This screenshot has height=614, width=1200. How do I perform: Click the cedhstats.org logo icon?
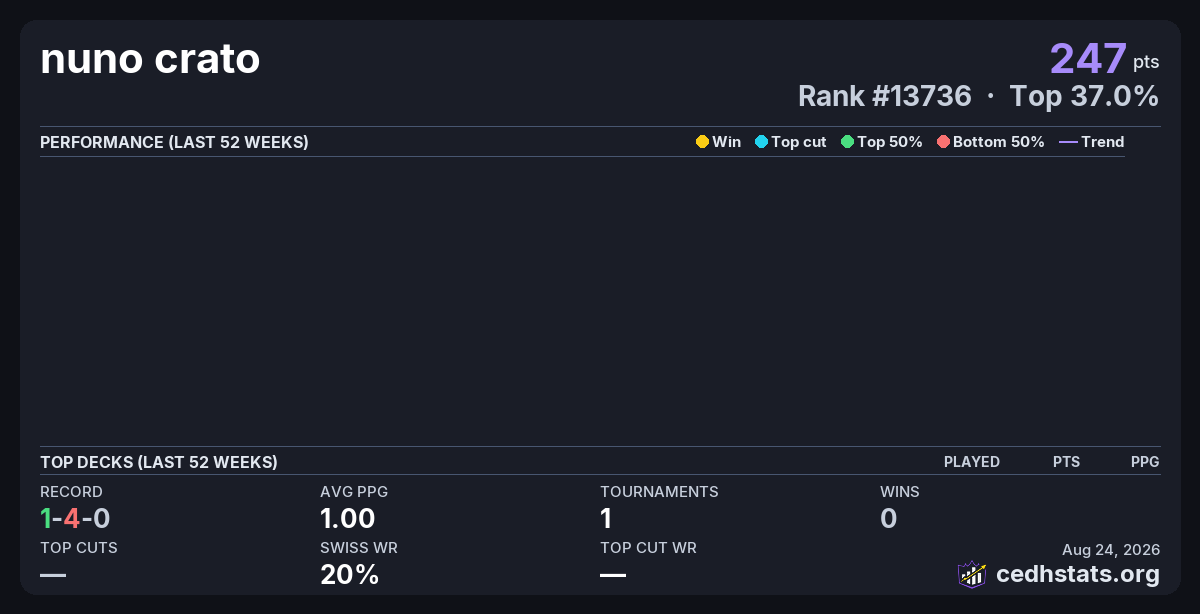[x=972, y=574]
